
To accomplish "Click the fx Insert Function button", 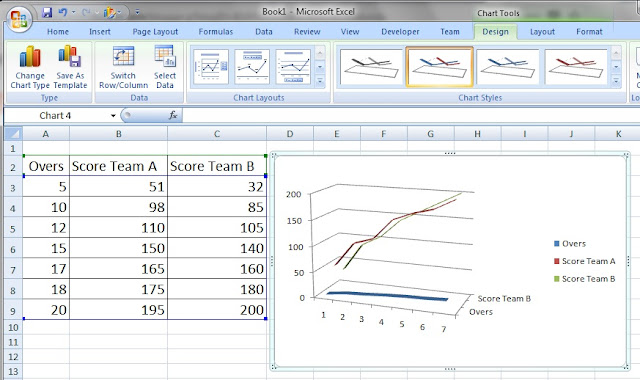I will click(173, 116).
